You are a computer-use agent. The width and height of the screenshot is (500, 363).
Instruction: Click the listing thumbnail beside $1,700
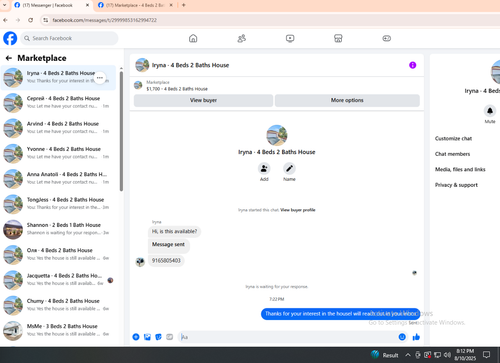point(138,85)
